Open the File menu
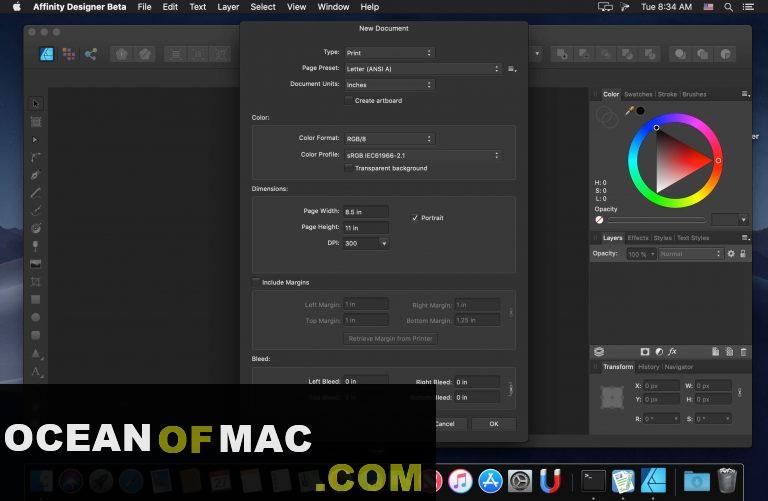This screenshot has width=768, height=501. (x=144, y=7)
